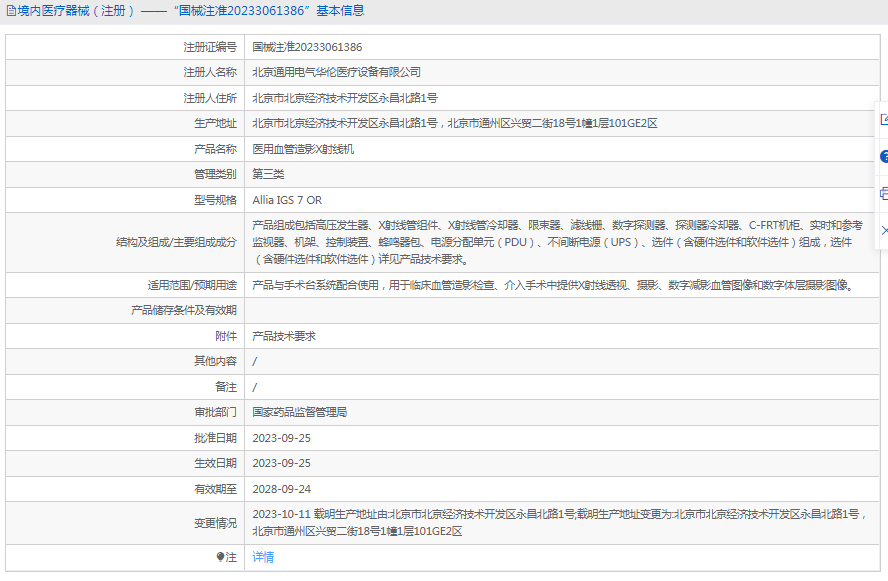Click the slash value in 备注 row
This screenshot has height=581, width=888.
pyautogui.click(x=255, y=387)
